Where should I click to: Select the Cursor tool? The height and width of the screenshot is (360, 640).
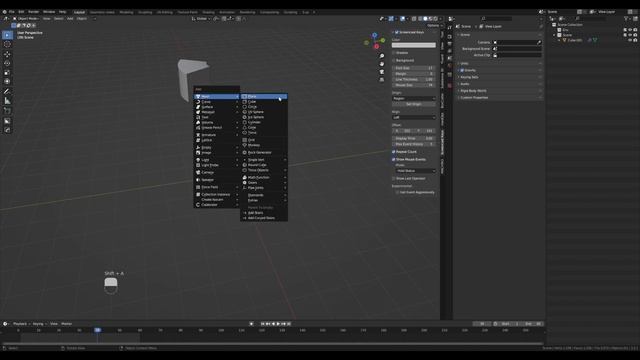(x=7, y=44)
